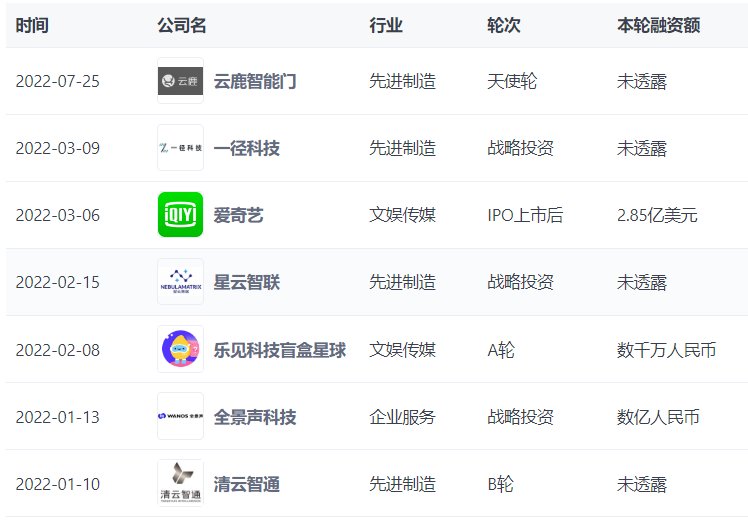Click the 本轮融资额 column header

click(658, 25)
